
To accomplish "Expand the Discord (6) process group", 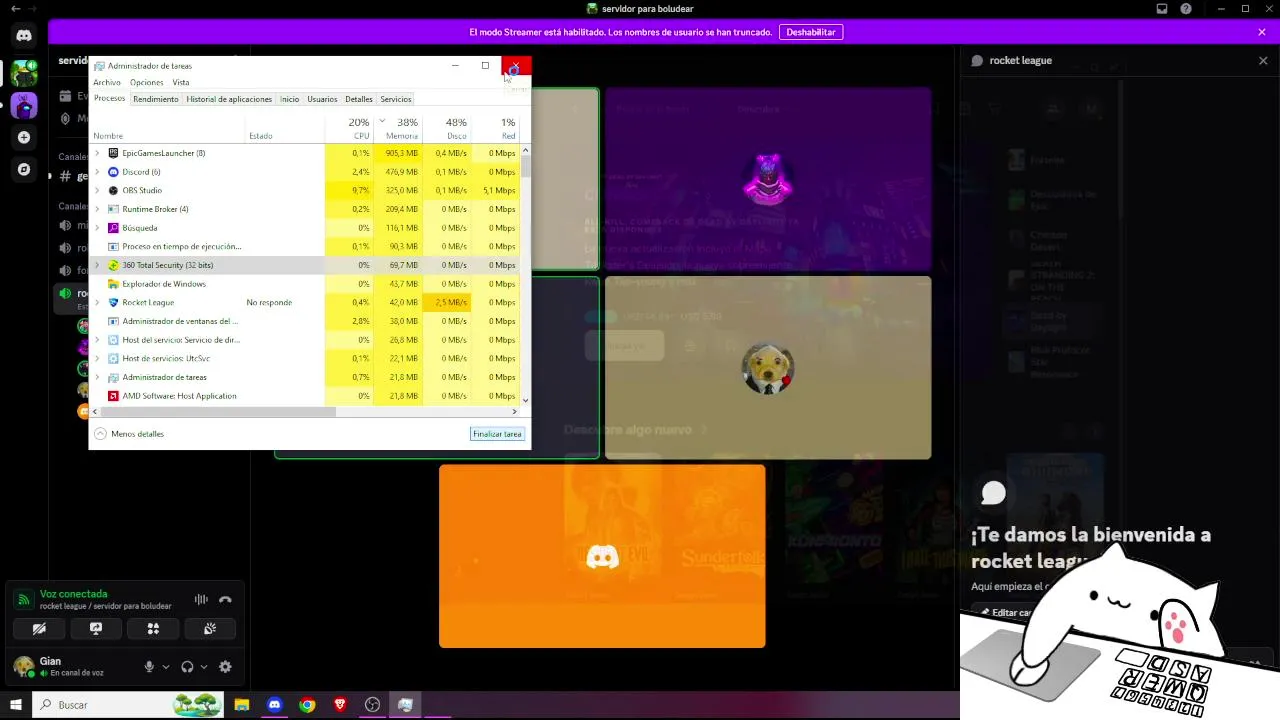I will pos(97,172).
